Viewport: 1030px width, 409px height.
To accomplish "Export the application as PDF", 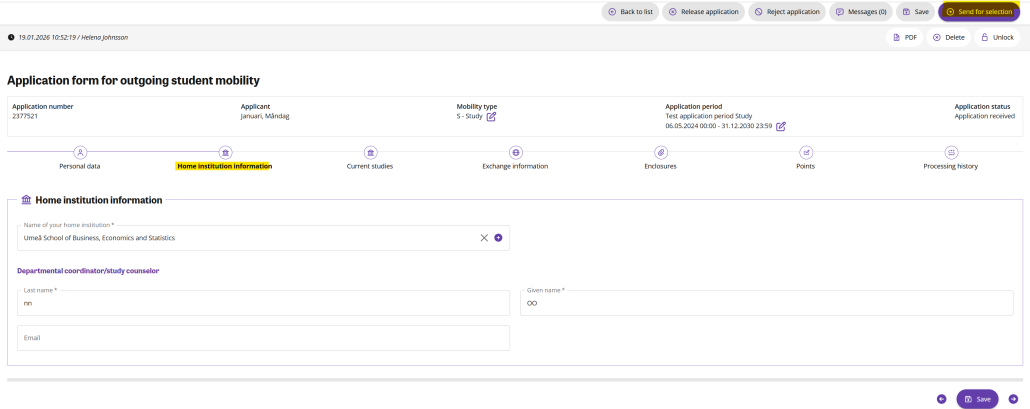I will coord(903,37).
